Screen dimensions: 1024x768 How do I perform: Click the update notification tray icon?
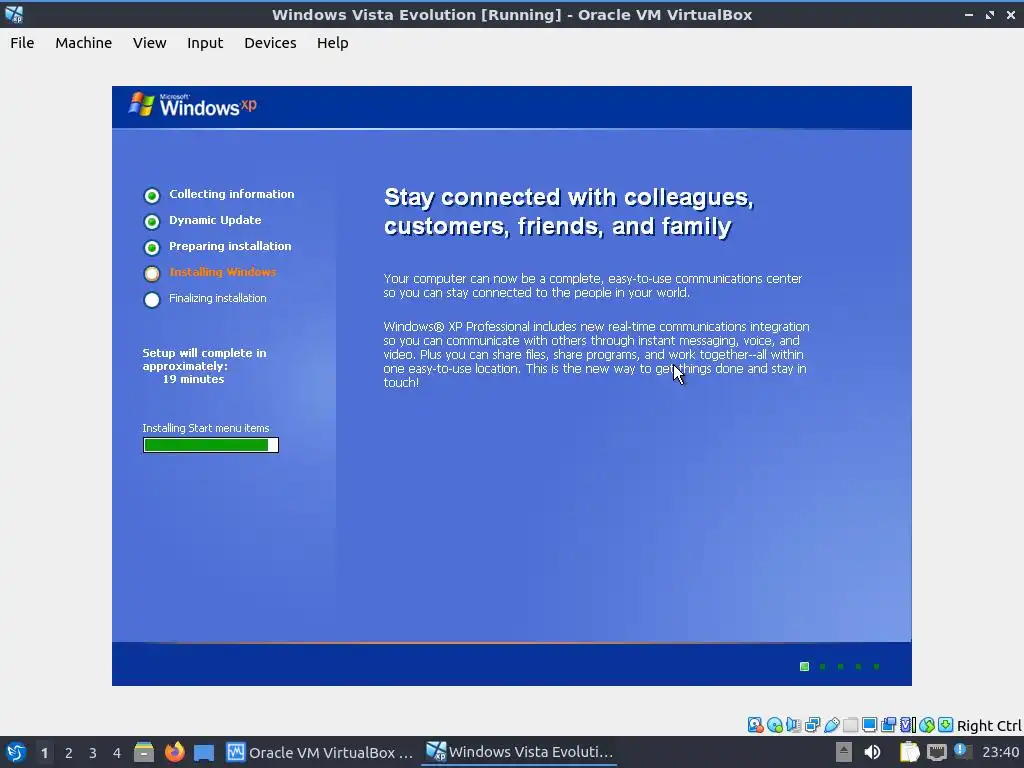tap(961, 751)
